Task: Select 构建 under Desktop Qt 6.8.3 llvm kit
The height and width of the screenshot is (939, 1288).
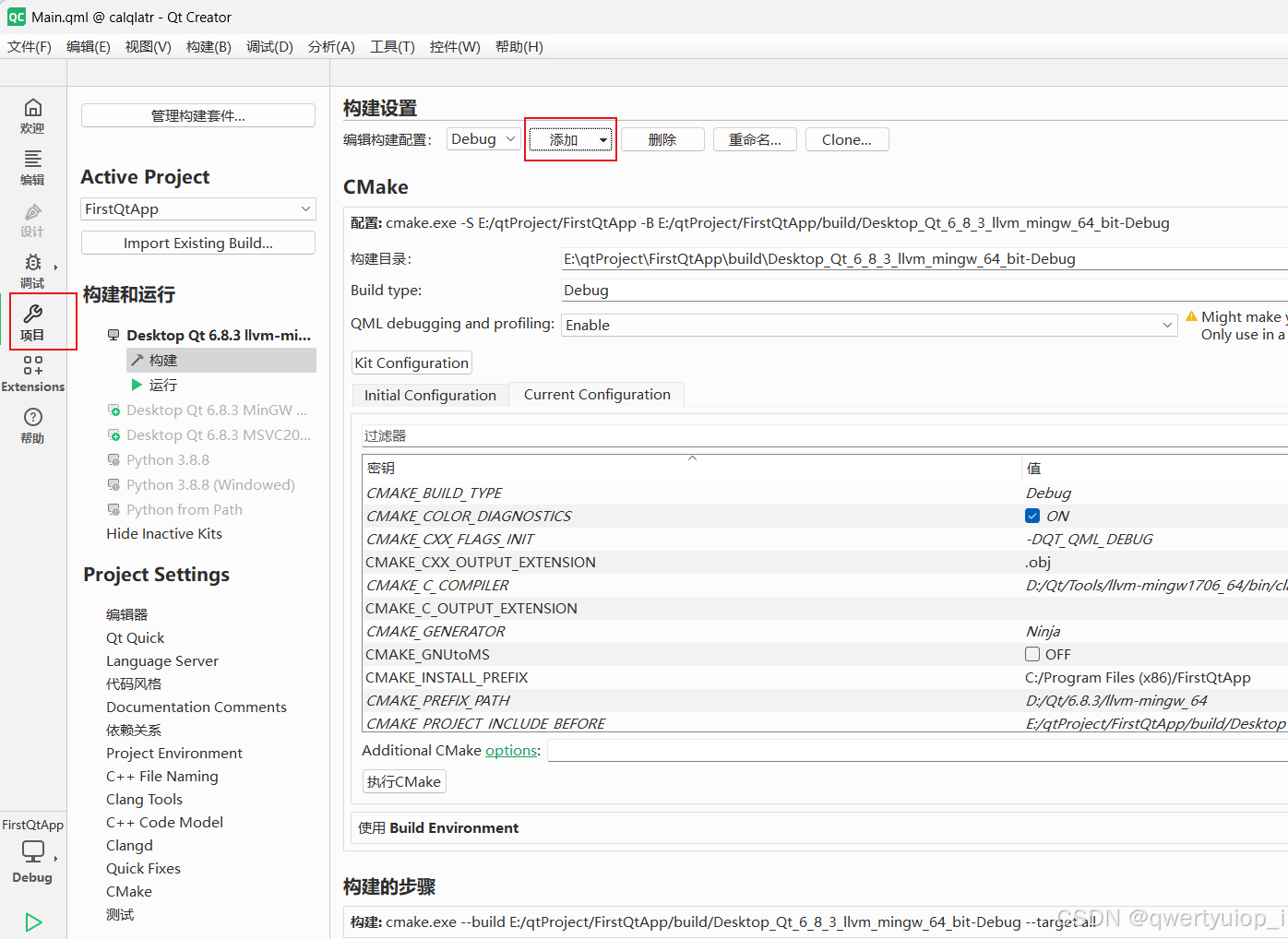Action: tap(221, 360)
